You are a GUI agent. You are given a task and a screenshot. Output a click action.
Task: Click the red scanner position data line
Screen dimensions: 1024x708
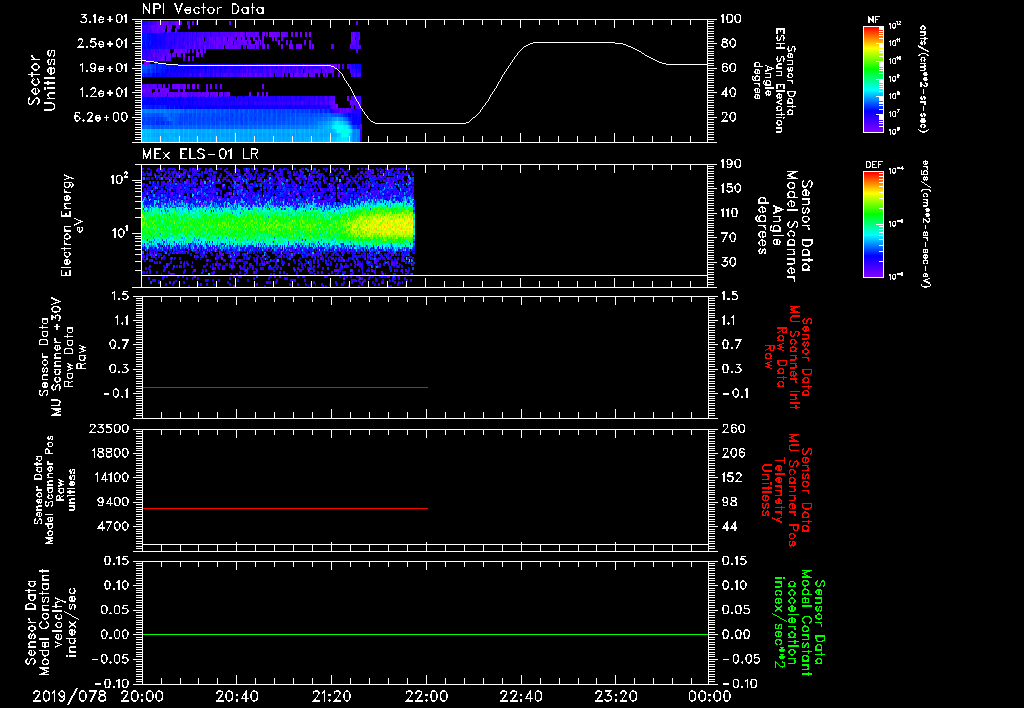285,508
